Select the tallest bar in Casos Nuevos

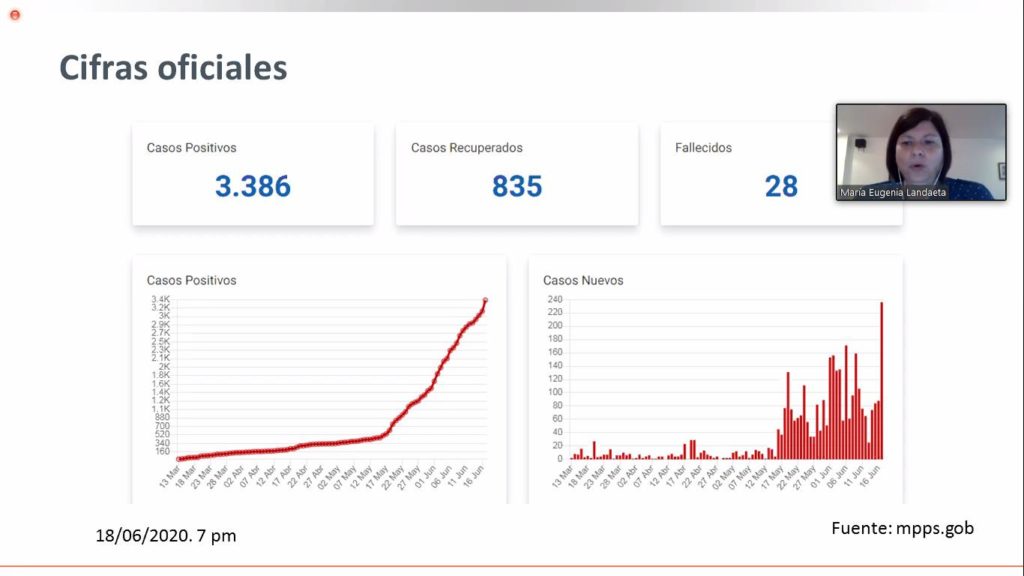pos(881,380)
